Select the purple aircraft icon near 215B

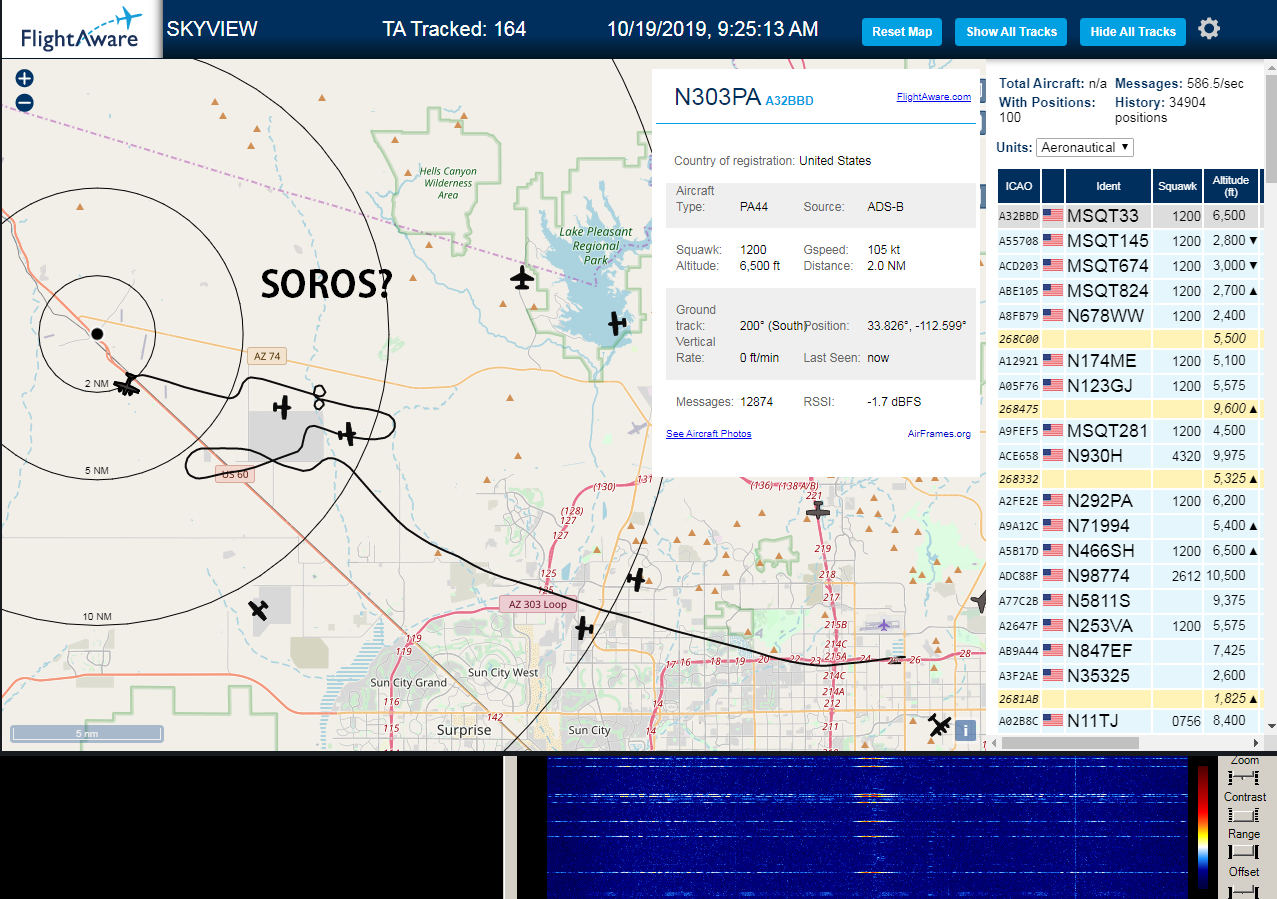click(x=884, y=625)
